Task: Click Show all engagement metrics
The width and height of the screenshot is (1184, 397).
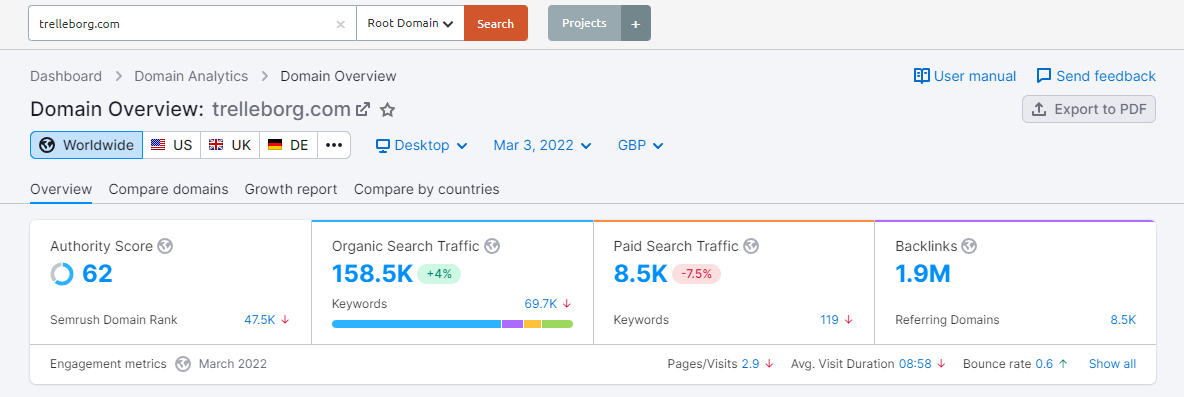Action: pyautogui.click(x=1112, y=364)
